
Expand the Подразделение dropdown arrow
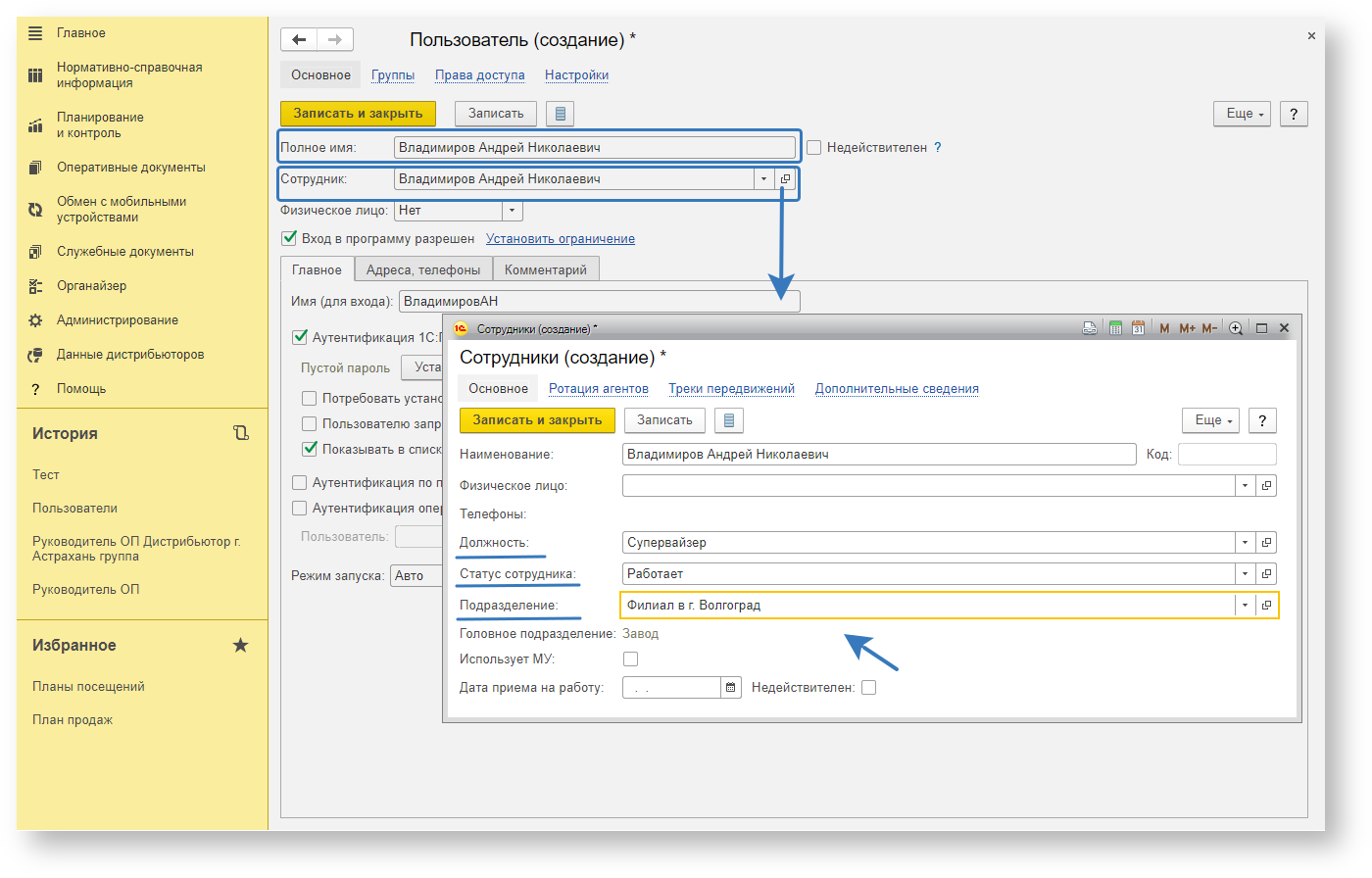(1245, 605)
